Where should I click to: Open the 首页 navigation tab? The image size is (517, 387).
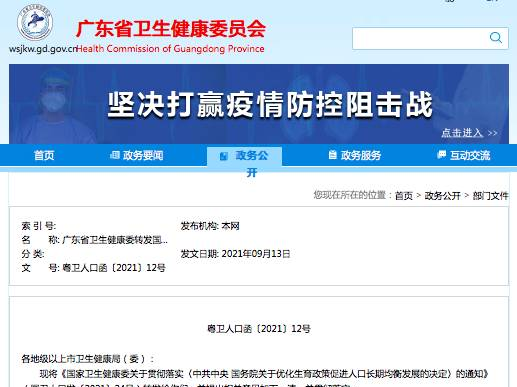(44, 155)
